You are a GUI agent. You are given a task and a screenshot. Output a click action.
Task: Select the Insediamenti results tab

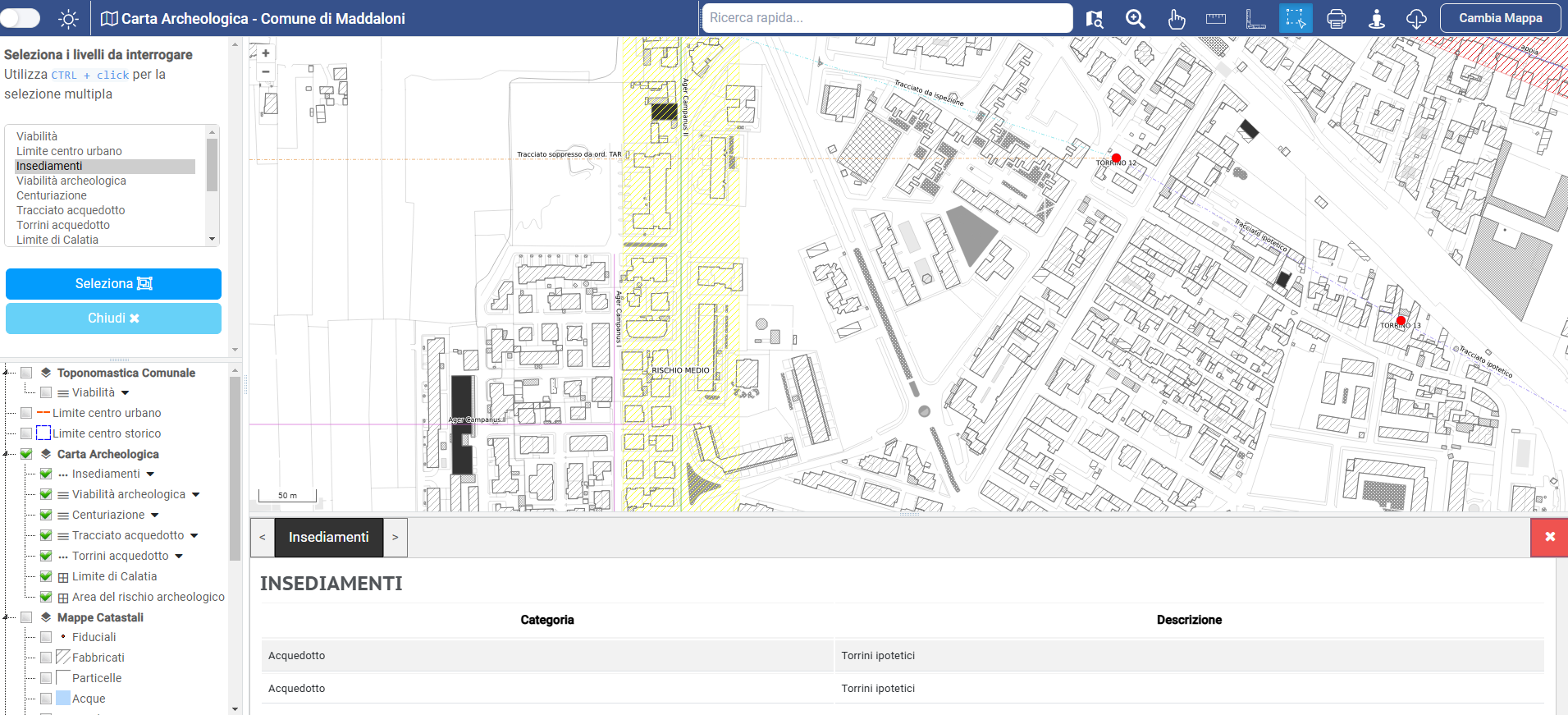(328, 537)
